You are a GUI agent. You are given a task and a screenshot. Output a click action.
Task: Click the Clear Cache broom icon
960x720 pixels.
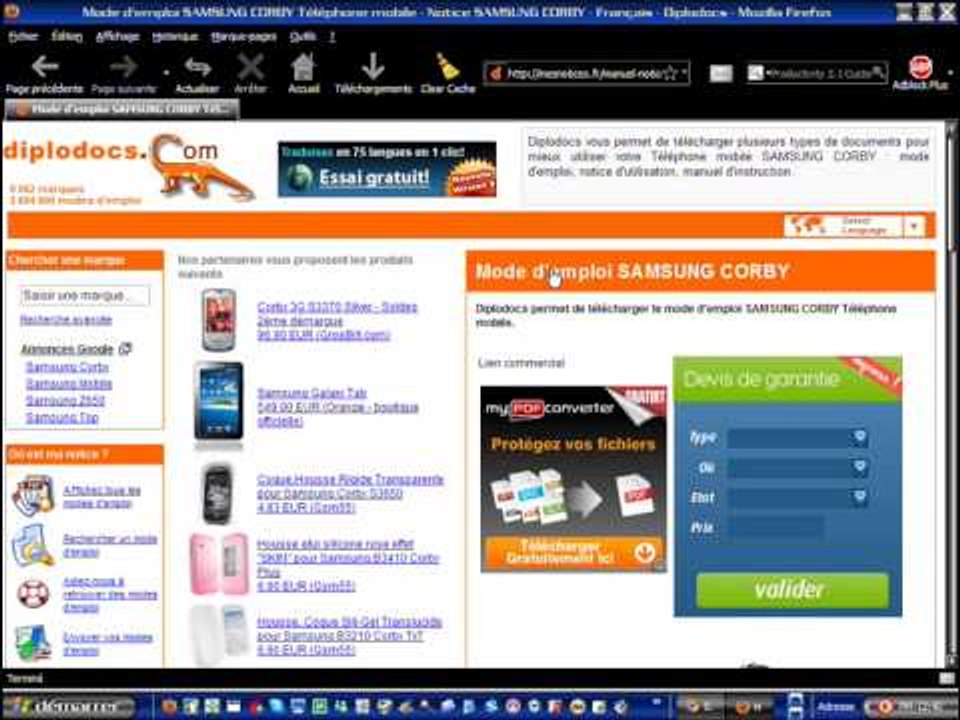click(448, 67)
